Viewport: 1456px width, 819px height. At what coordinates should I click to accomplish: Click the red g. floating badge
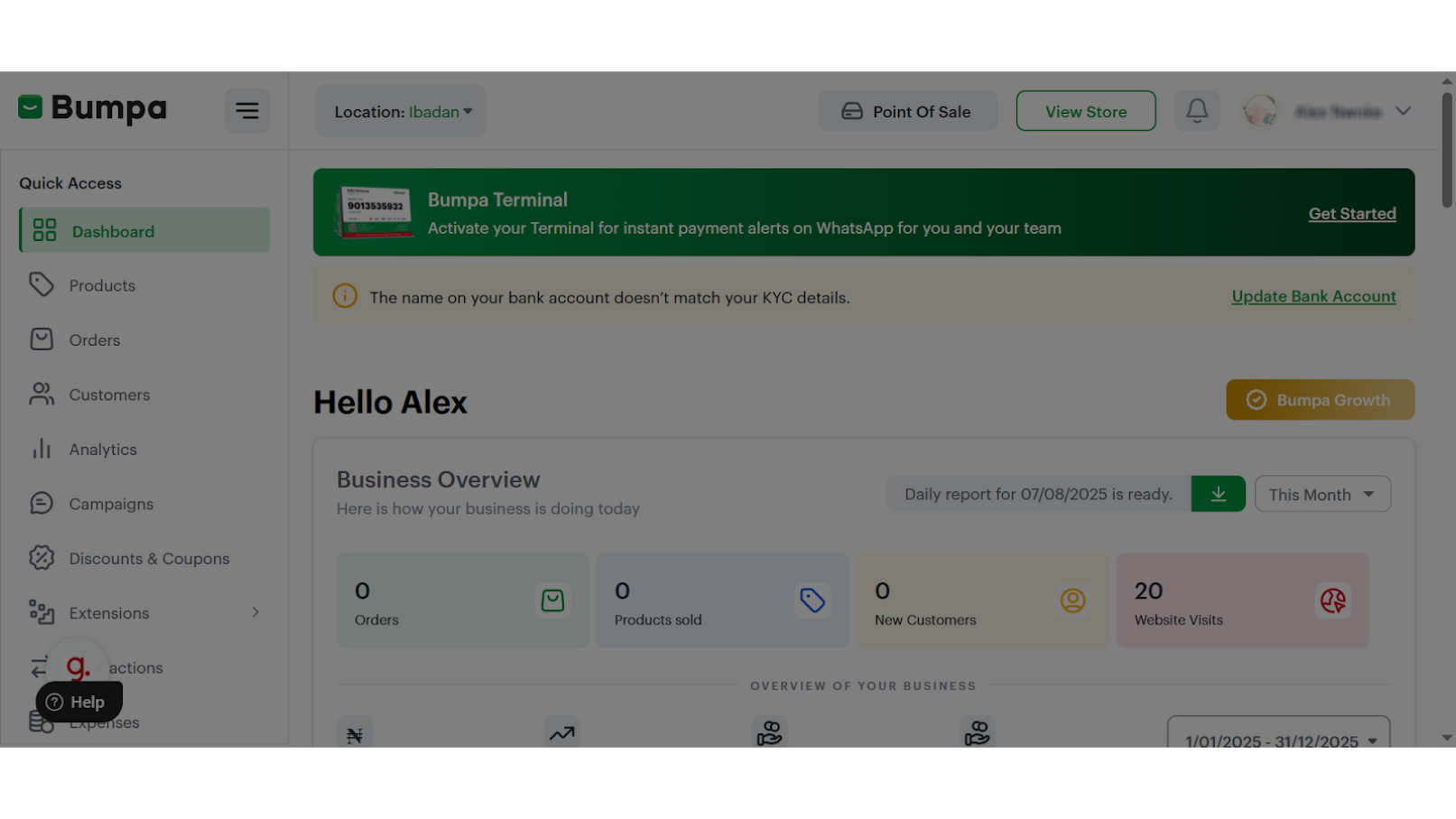pos(79,666)
